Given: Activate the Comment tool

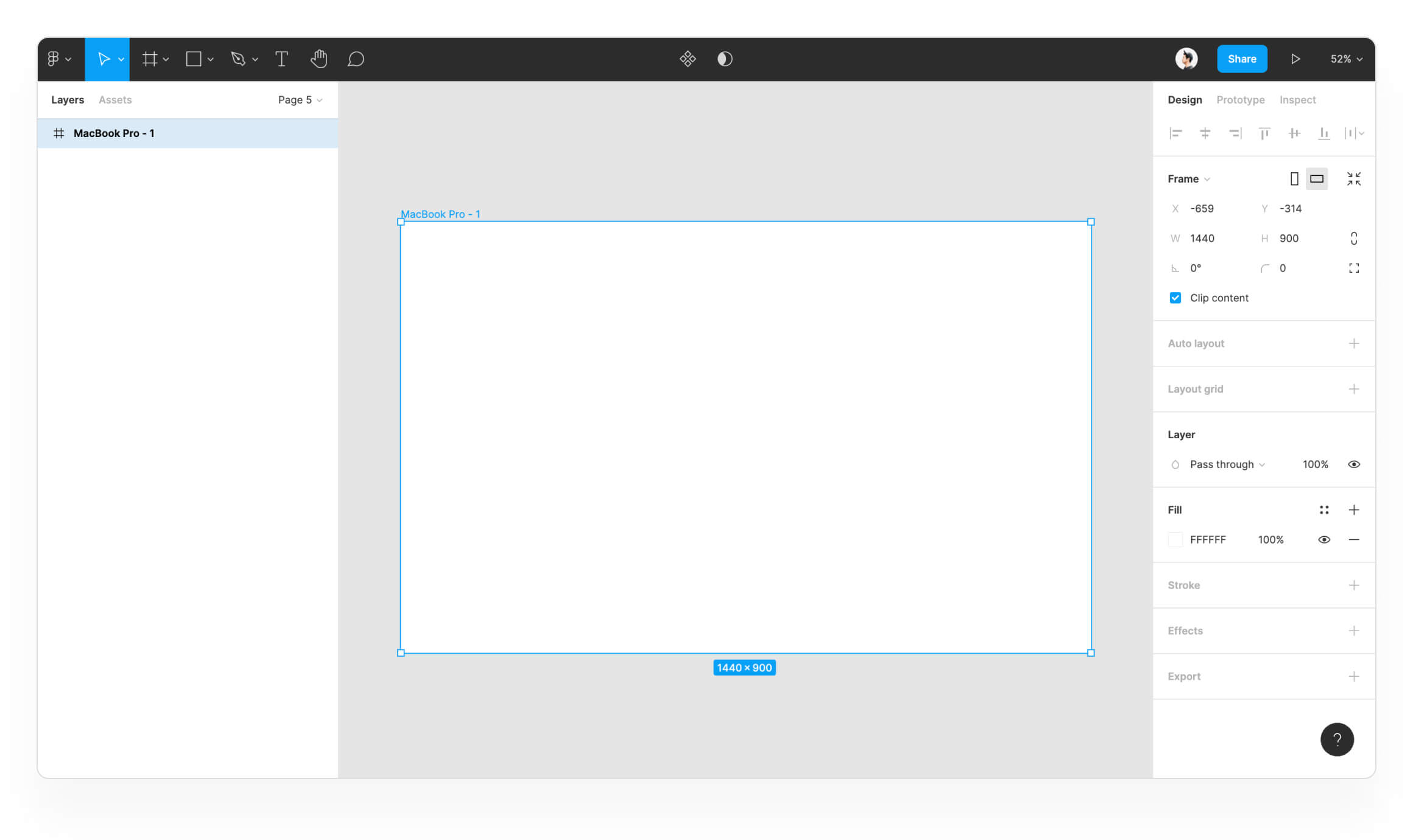Looking at the screenshot, I should [356, 59].
